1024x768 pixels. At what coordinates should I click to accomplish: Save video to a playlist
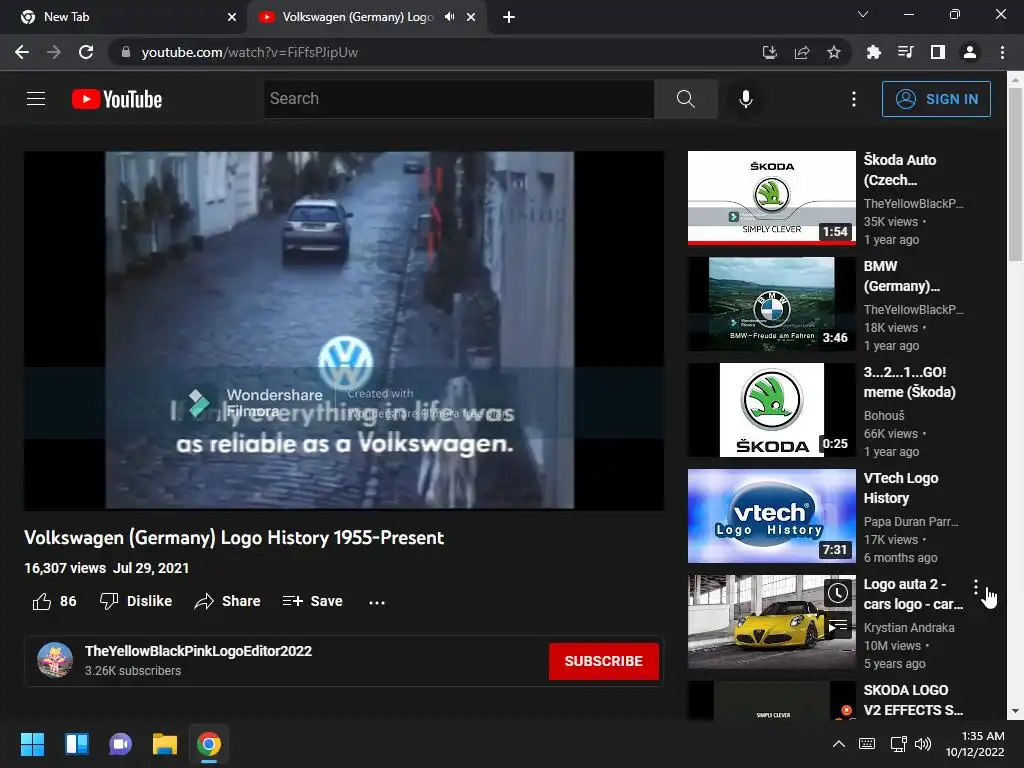(312, 601)
